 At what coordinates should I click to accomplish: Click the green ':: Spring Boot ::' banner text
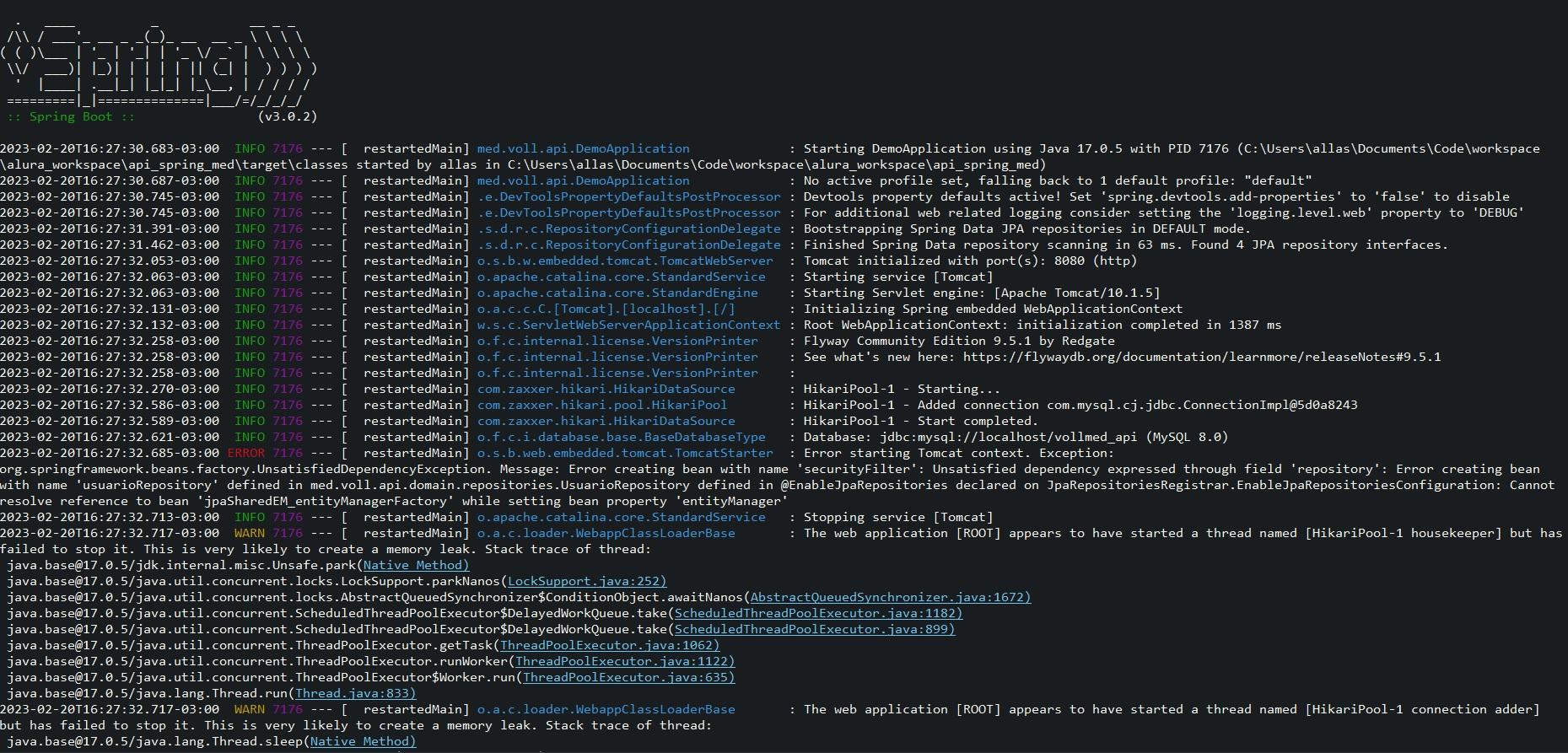71,116
